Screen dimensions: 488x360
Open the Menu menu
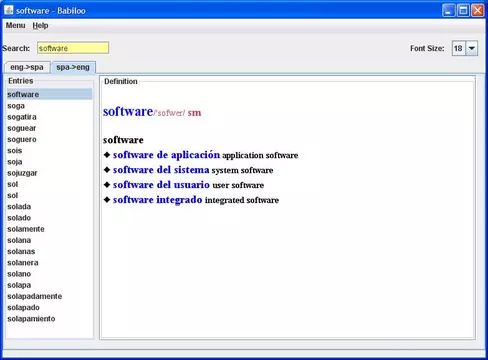click(x=15, y=25)
